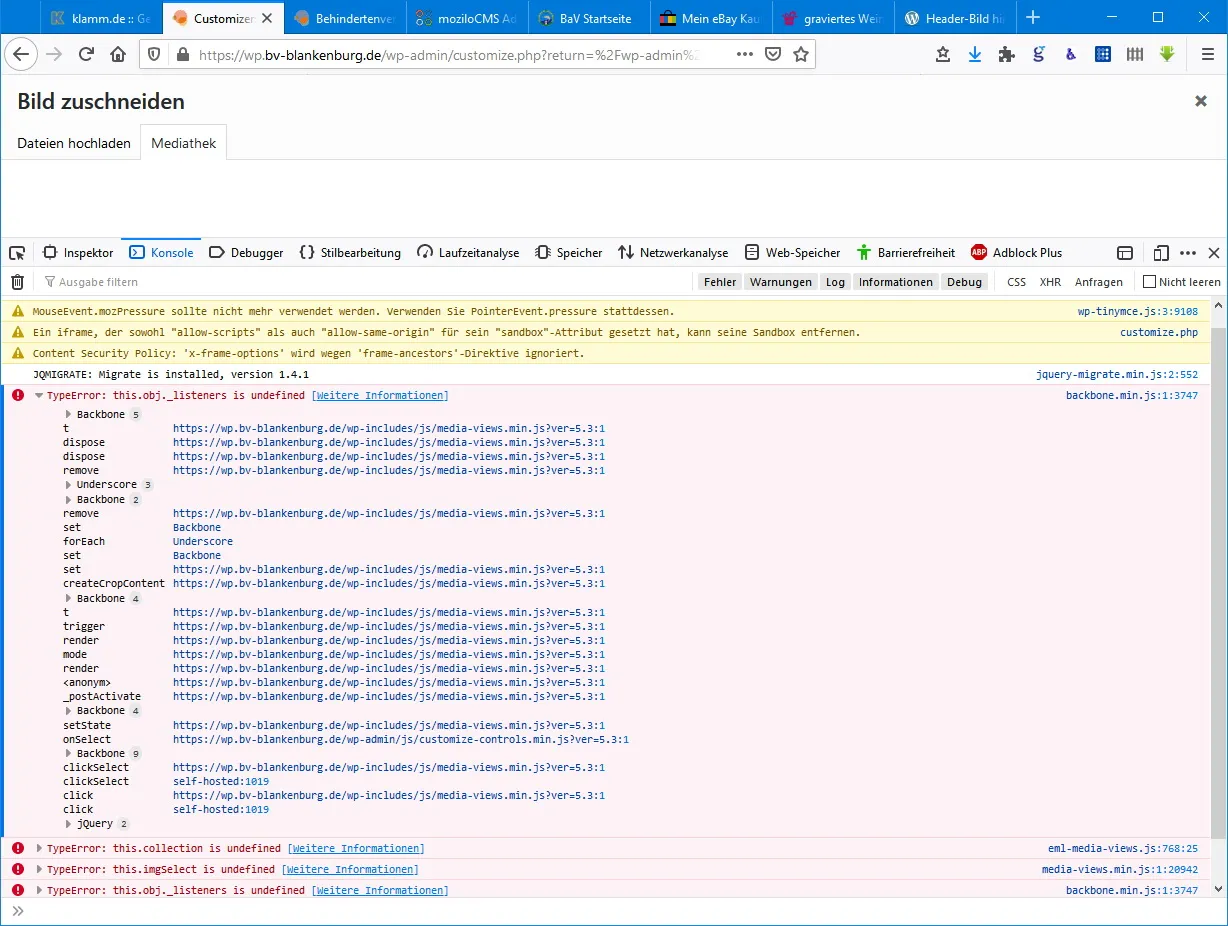Activate the element picker tool in devtools

click(17, 253)
